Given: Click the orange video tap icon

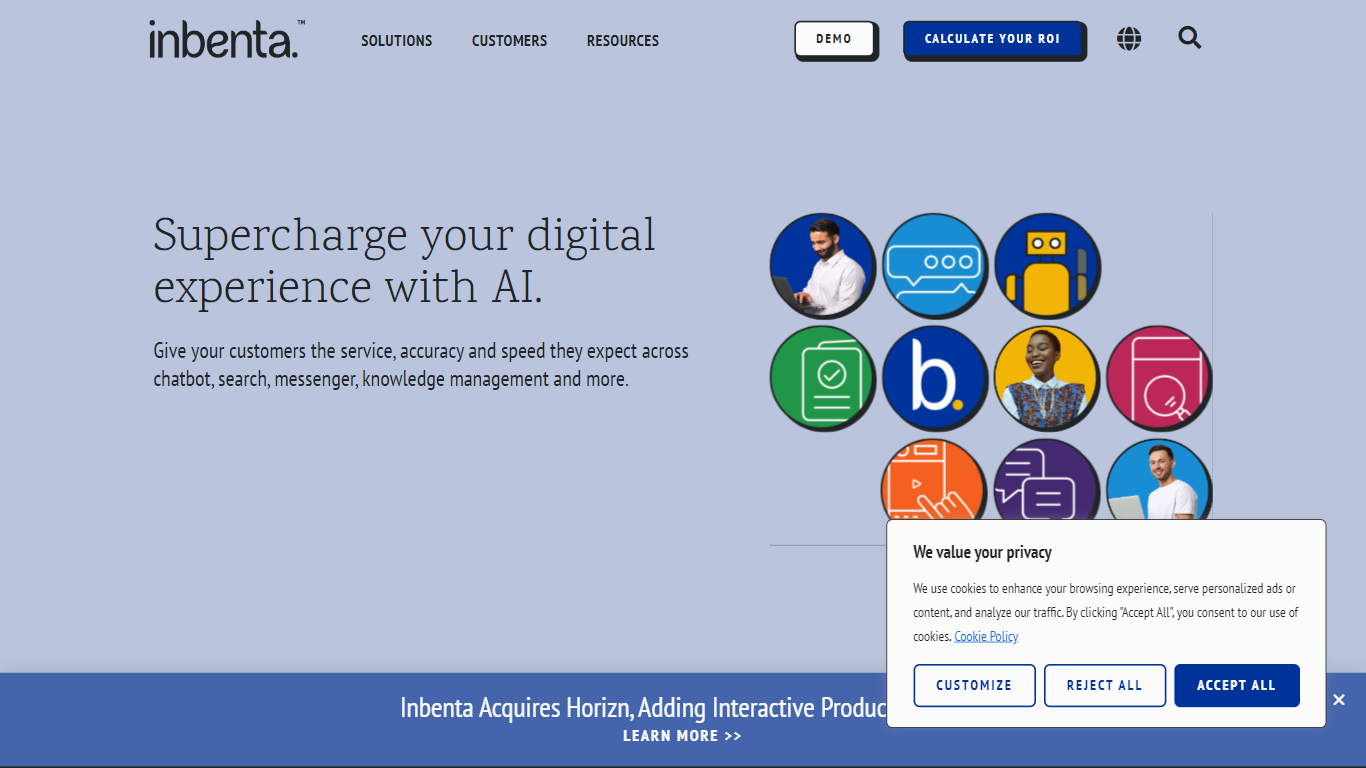Looking at the screenshot, I should (932, 483).
